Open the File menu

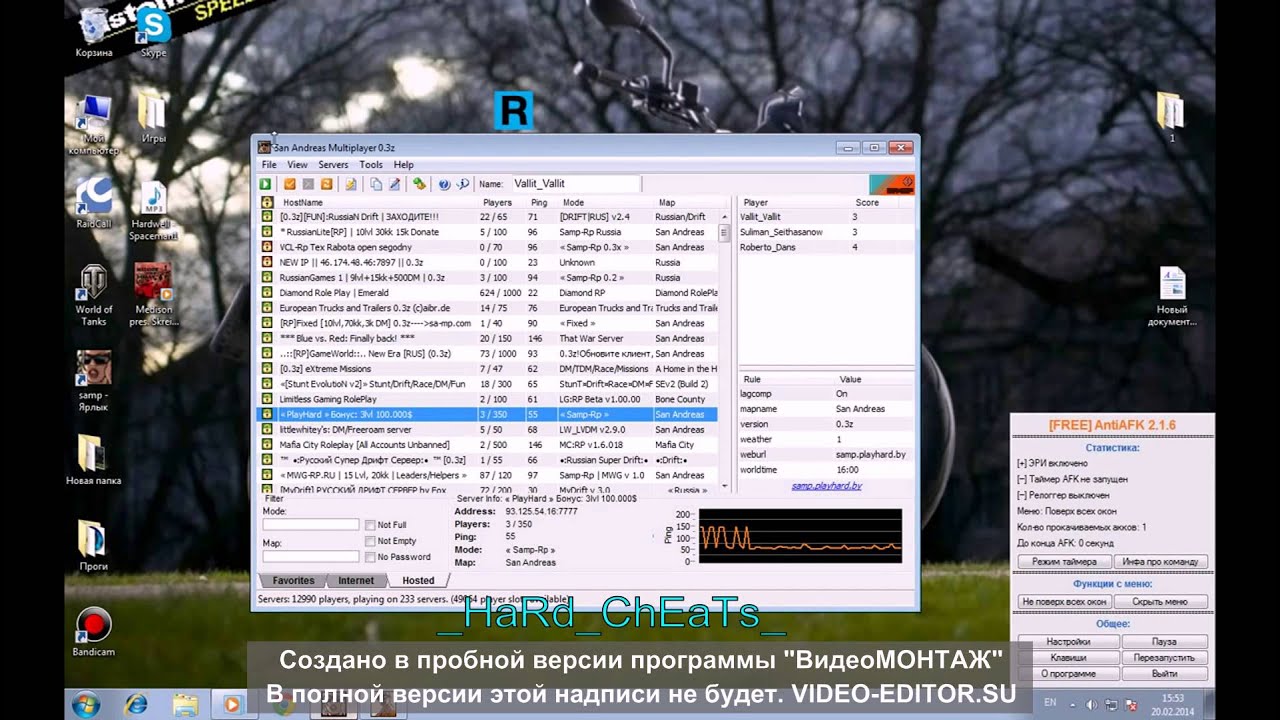269,165
